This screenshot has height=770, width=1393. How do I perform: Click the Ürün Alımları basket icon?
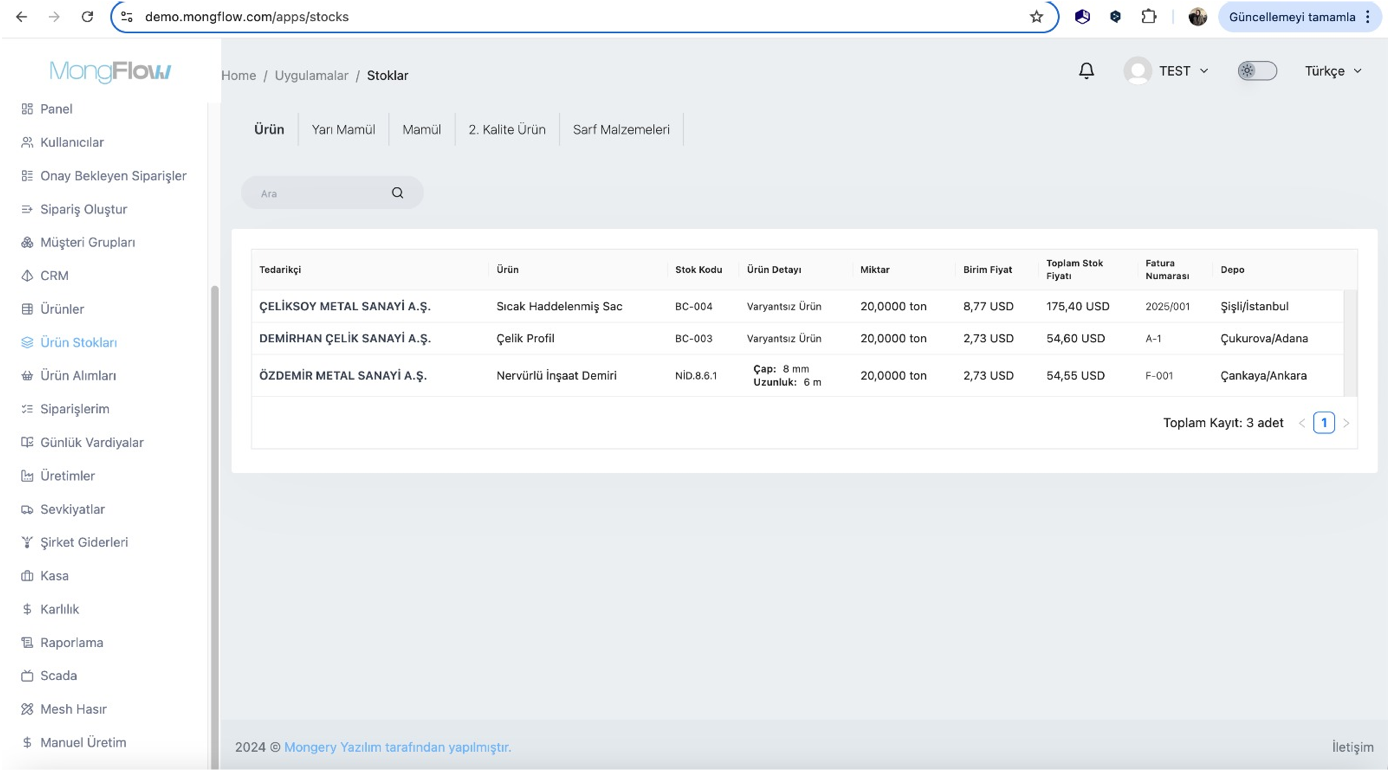coord(27,376)
